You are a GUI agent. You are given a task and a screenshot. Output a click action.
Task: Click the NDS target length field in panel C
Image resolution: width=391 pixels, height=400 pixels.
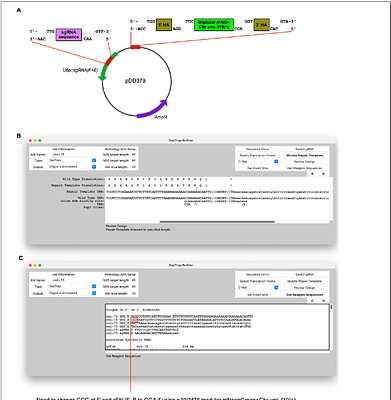(x=134, y=287)
